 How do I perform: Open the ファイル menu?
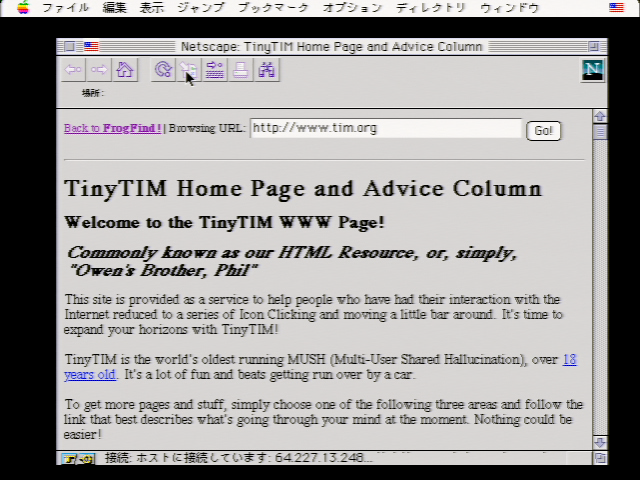point(66,8)
